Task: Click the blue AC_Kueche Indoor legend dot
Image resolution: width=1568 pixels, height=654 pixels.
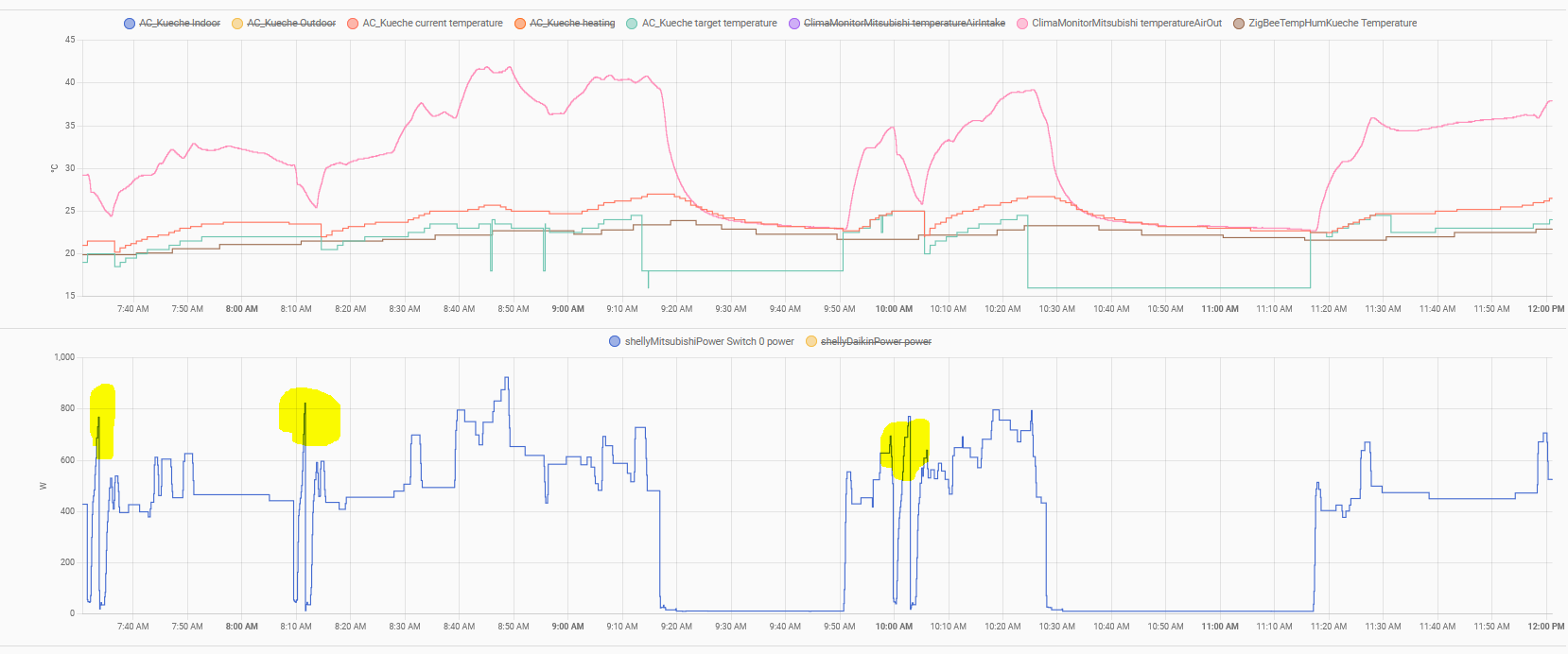Action: (130, 24)
